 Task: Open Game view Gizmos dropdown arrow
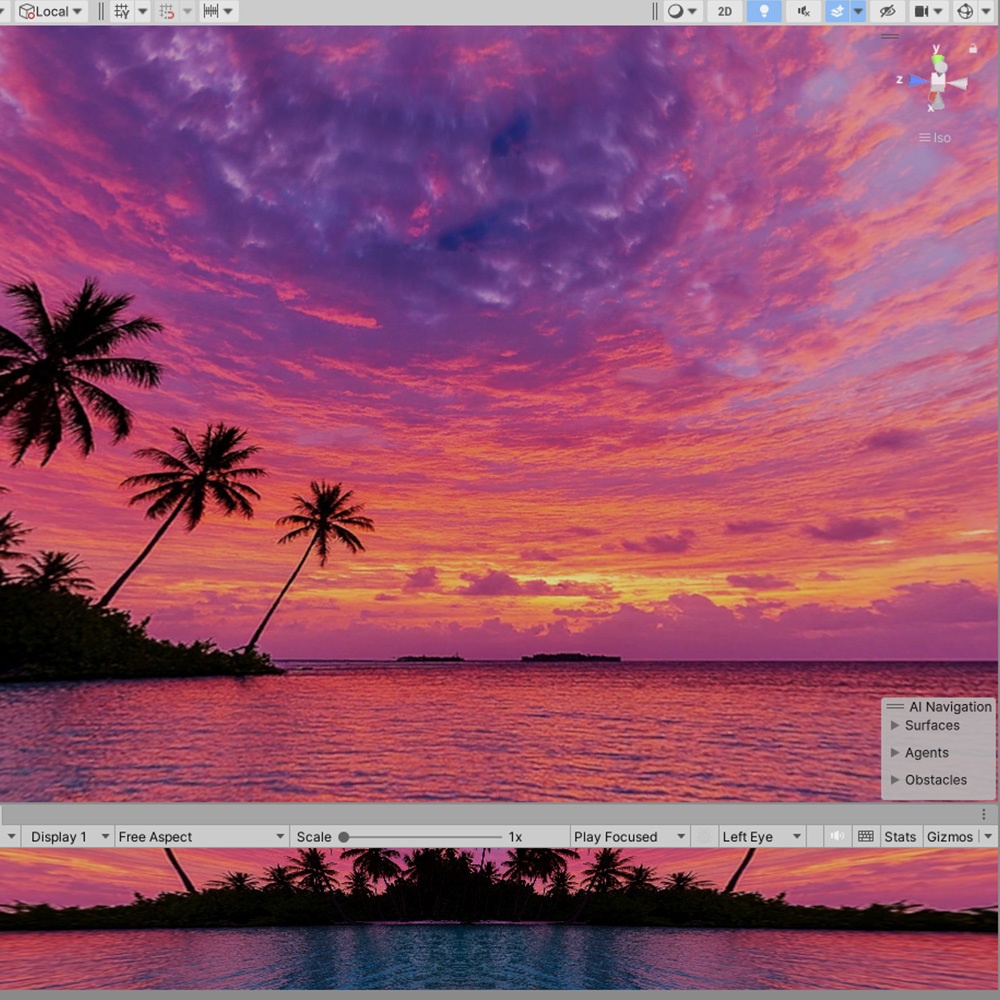(988, 837)
